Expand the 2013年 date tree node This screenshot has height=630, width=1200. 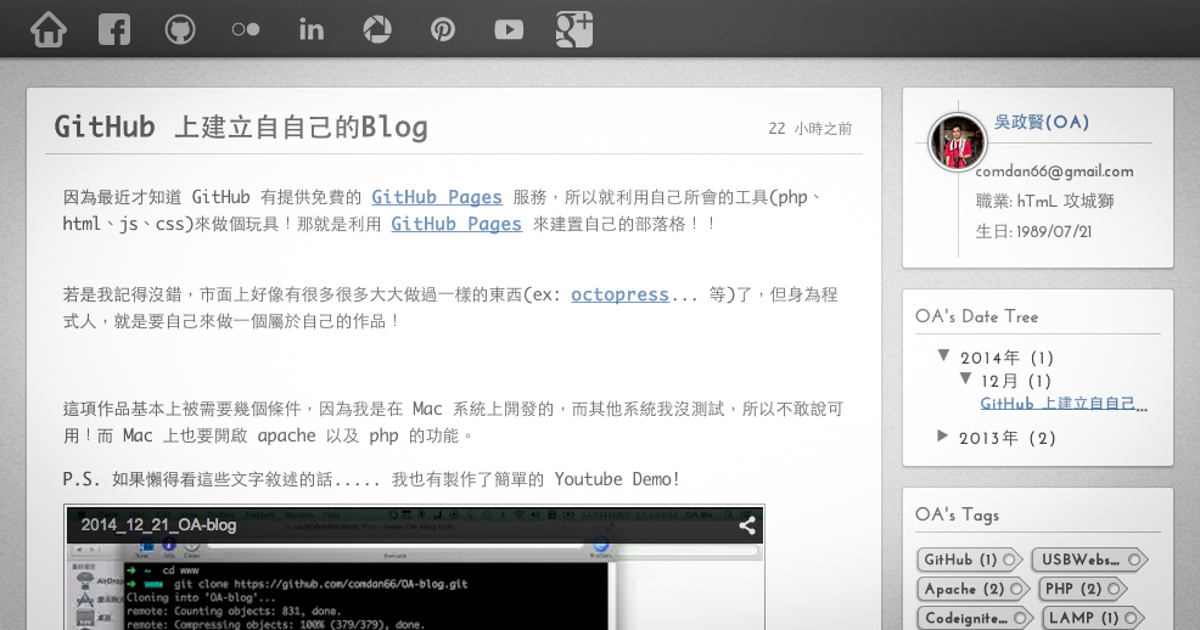click(943, 436)
